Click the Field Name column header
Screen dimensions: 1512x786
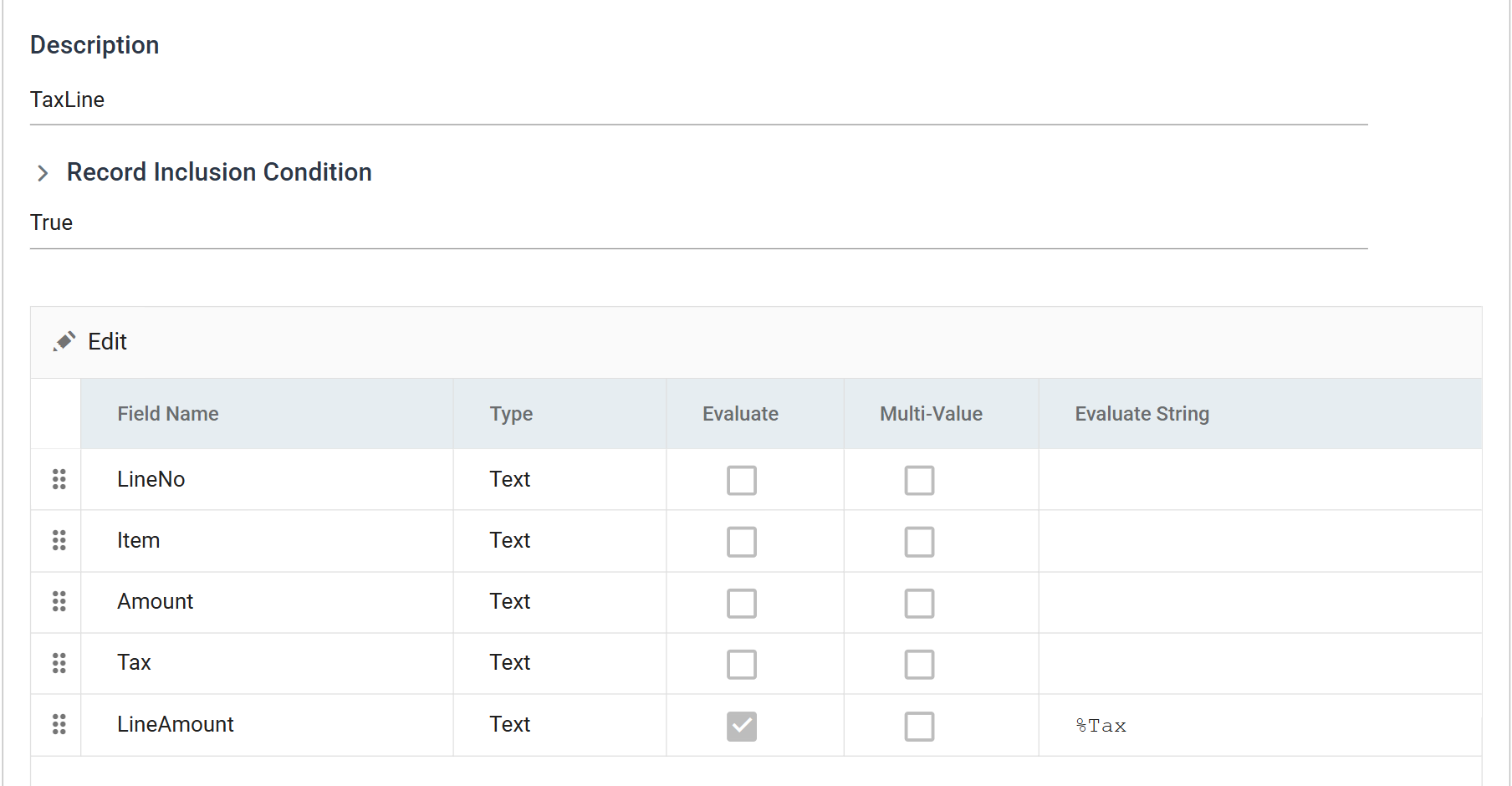click(267, 414)
